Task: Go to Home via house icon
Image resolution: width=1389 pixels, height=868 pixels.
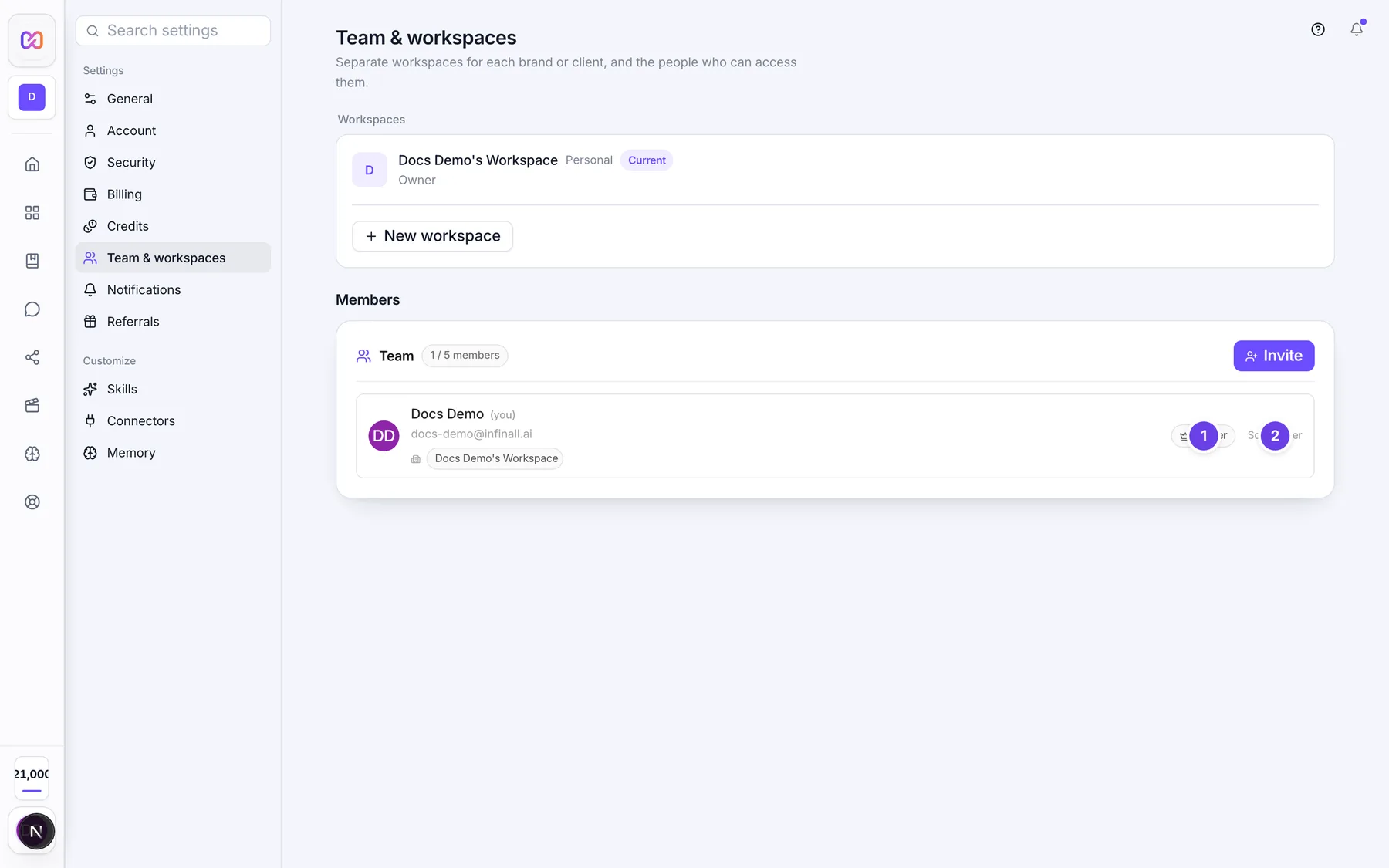Action: [32, 164]
